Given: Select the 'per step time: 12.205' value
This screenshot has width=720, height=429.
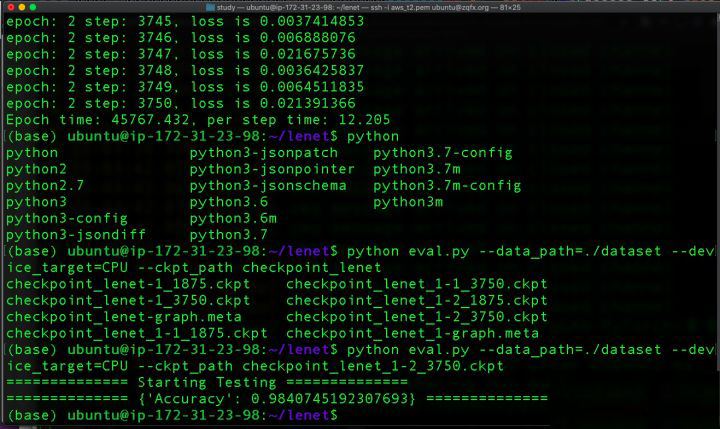Looking at the screenshot, I should click(x=298, y=120).
